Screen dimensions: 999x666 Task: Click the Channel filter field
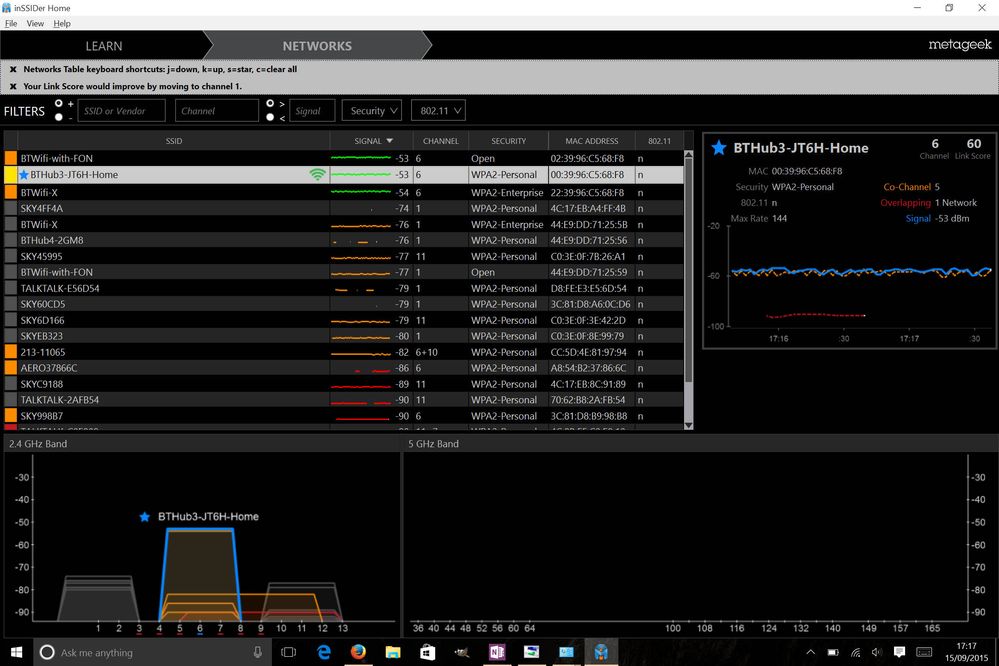[217, 111]
